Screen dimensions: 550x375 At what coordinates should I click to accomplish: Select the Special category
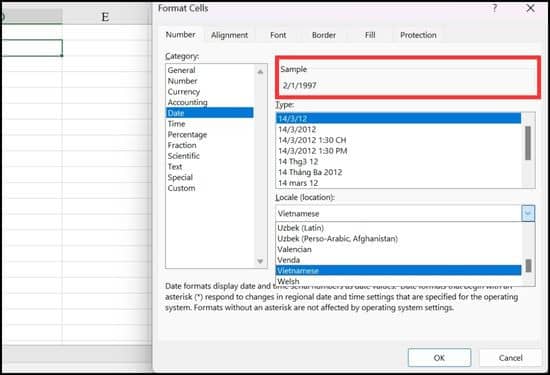pyautogui.click(x=209, y=178)
